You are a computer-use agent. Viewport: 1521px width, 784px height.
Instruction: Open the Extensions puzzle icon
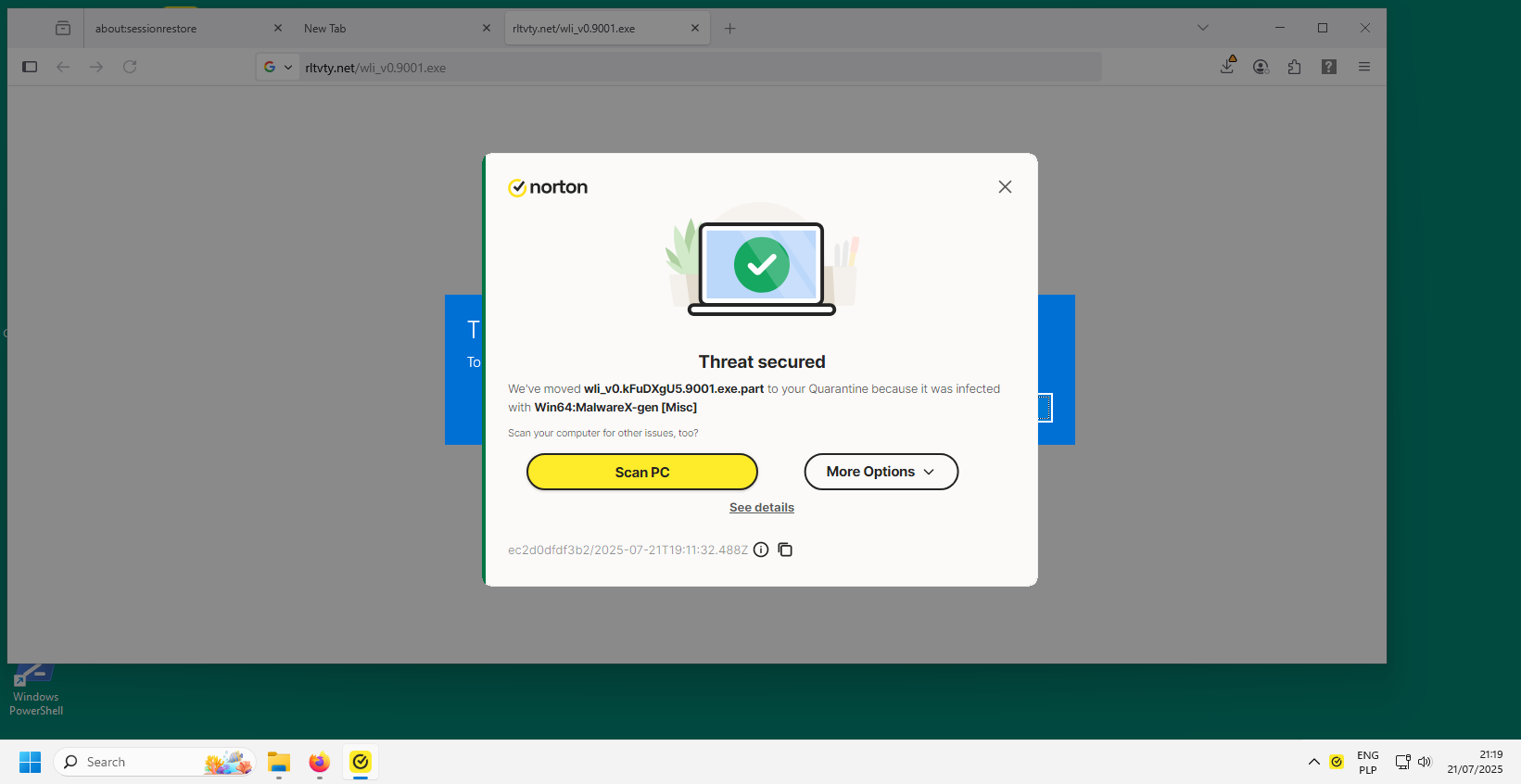click(1295, 67)
